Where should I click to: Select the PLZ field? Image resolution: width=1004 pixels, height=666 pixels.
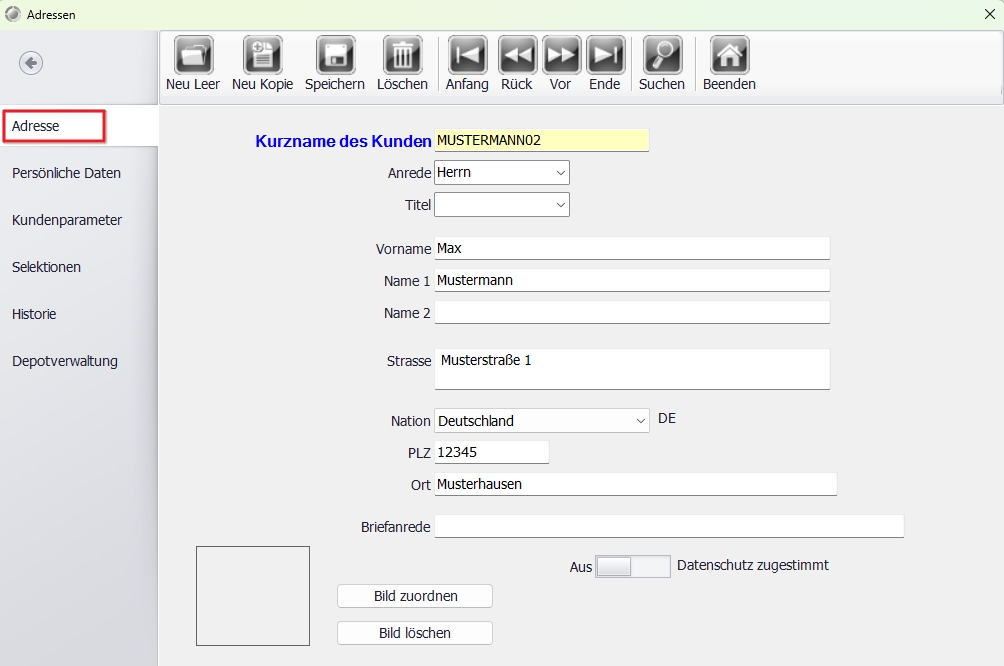(x=492, y=452)
